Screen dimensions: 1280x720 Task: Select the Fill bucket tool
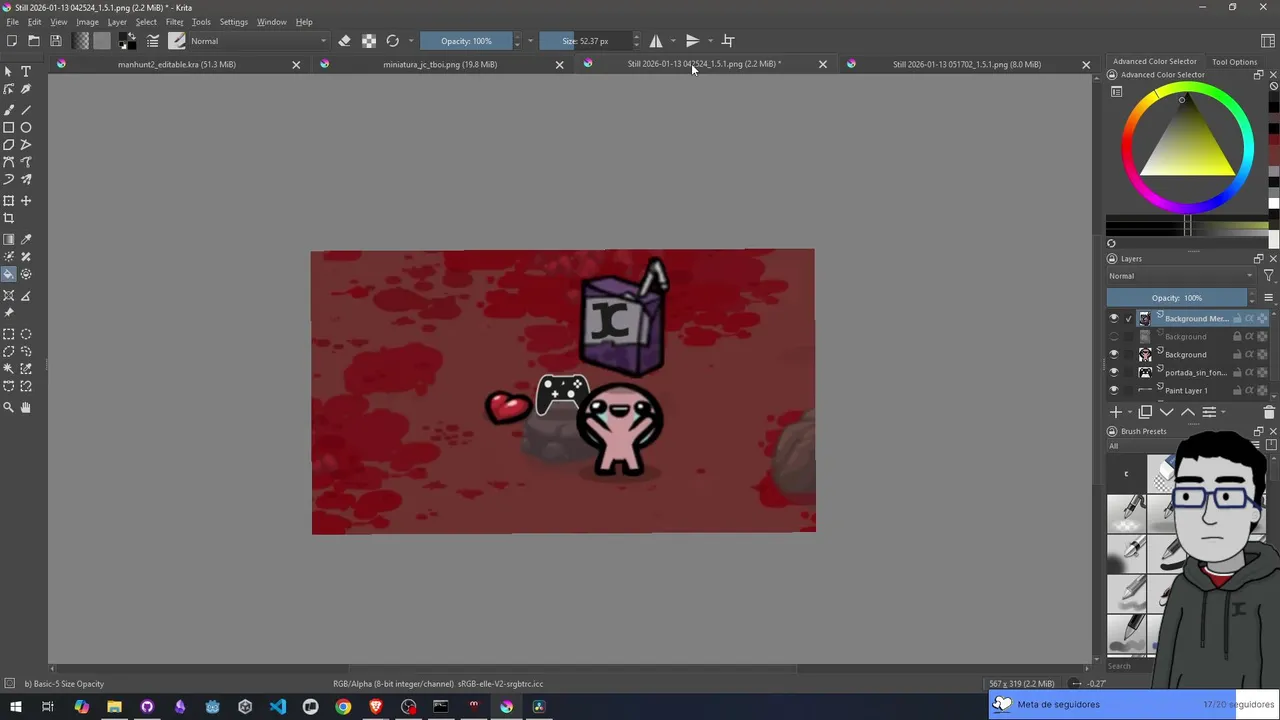[x=9, y=274]
